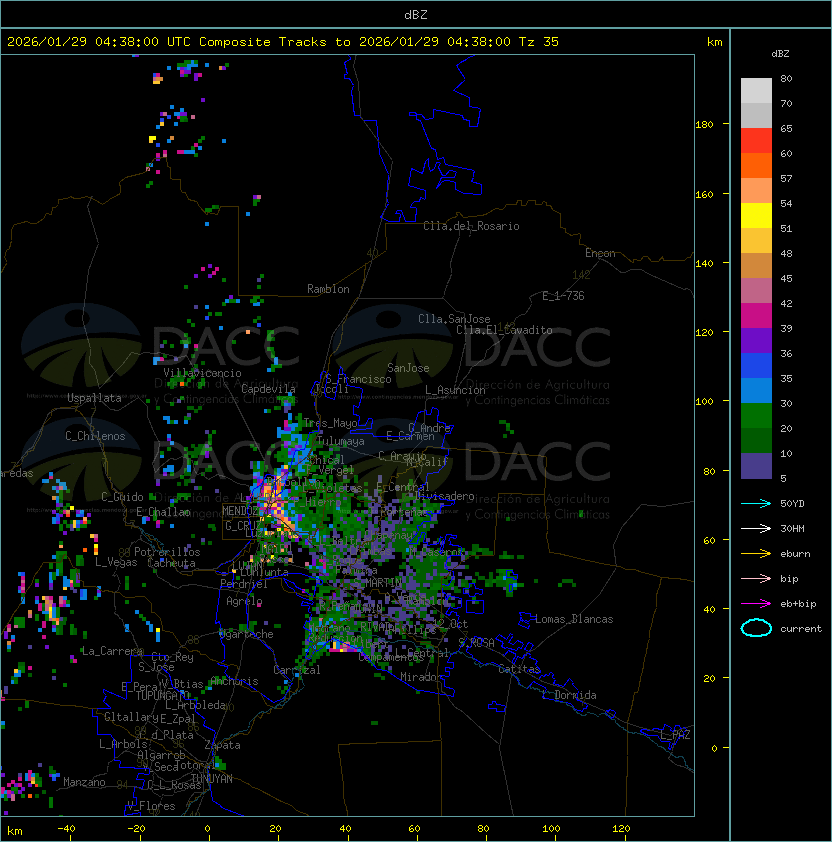Click the 'Agrelo' map label
The height and width of the screenshot is (842, 832).
(244, 601)
